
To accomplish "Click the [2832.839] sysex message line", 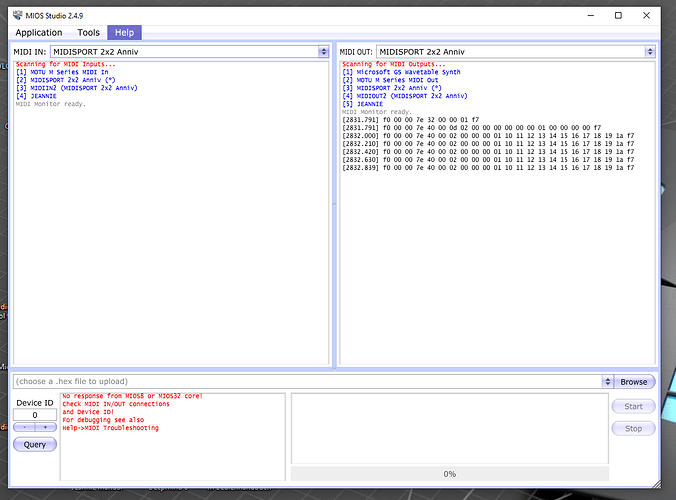I will [x=488, y=168].
